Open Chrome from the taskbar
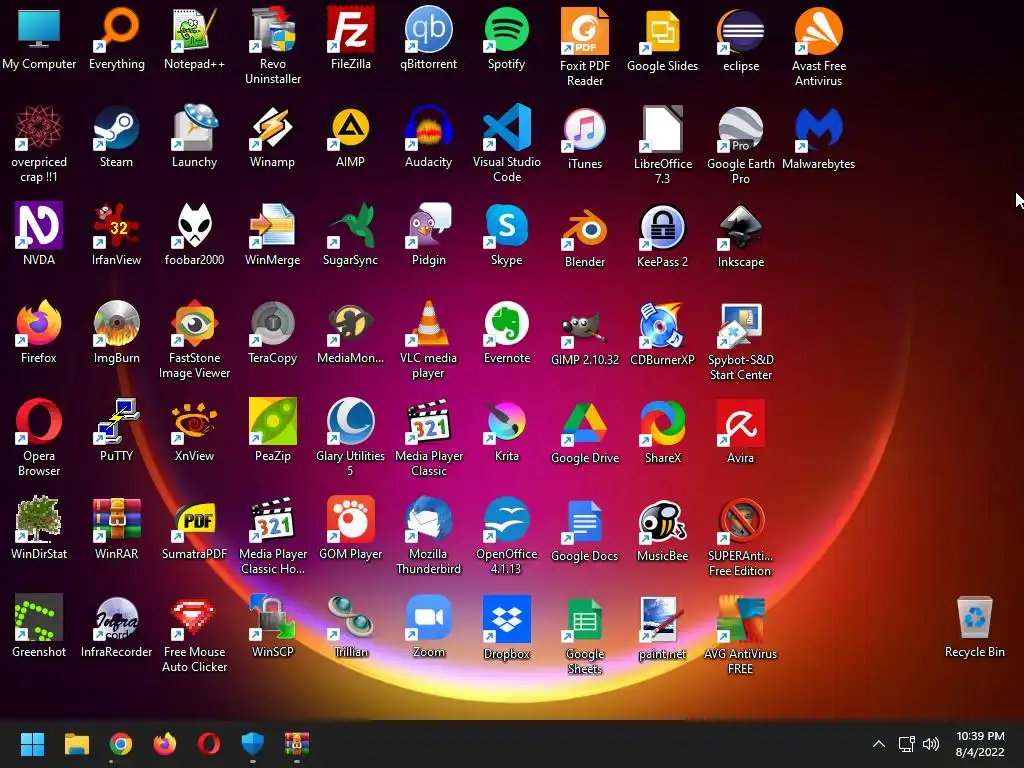The height and width of the screenshot is (768, 1024). pos(121,744)
